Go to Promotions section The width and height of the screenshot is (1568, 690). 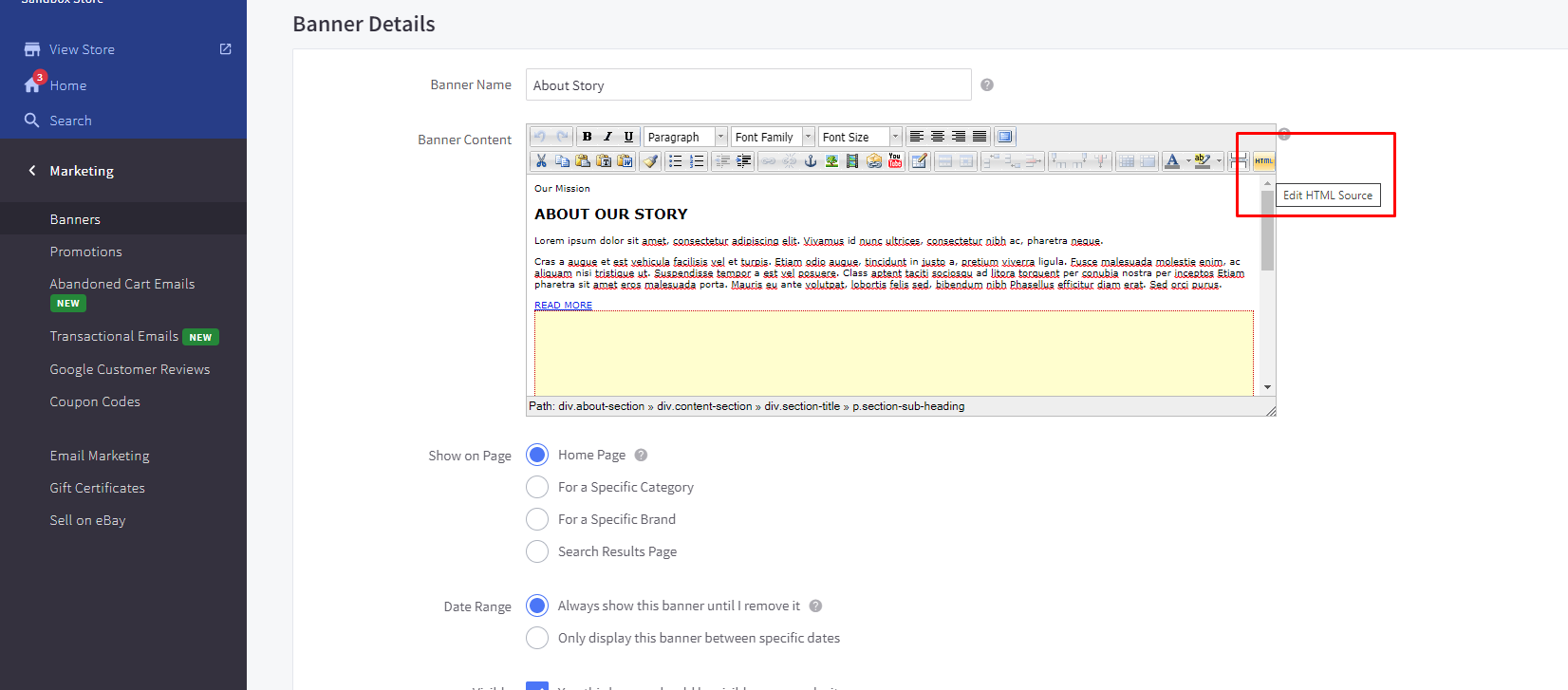point(86,252)
